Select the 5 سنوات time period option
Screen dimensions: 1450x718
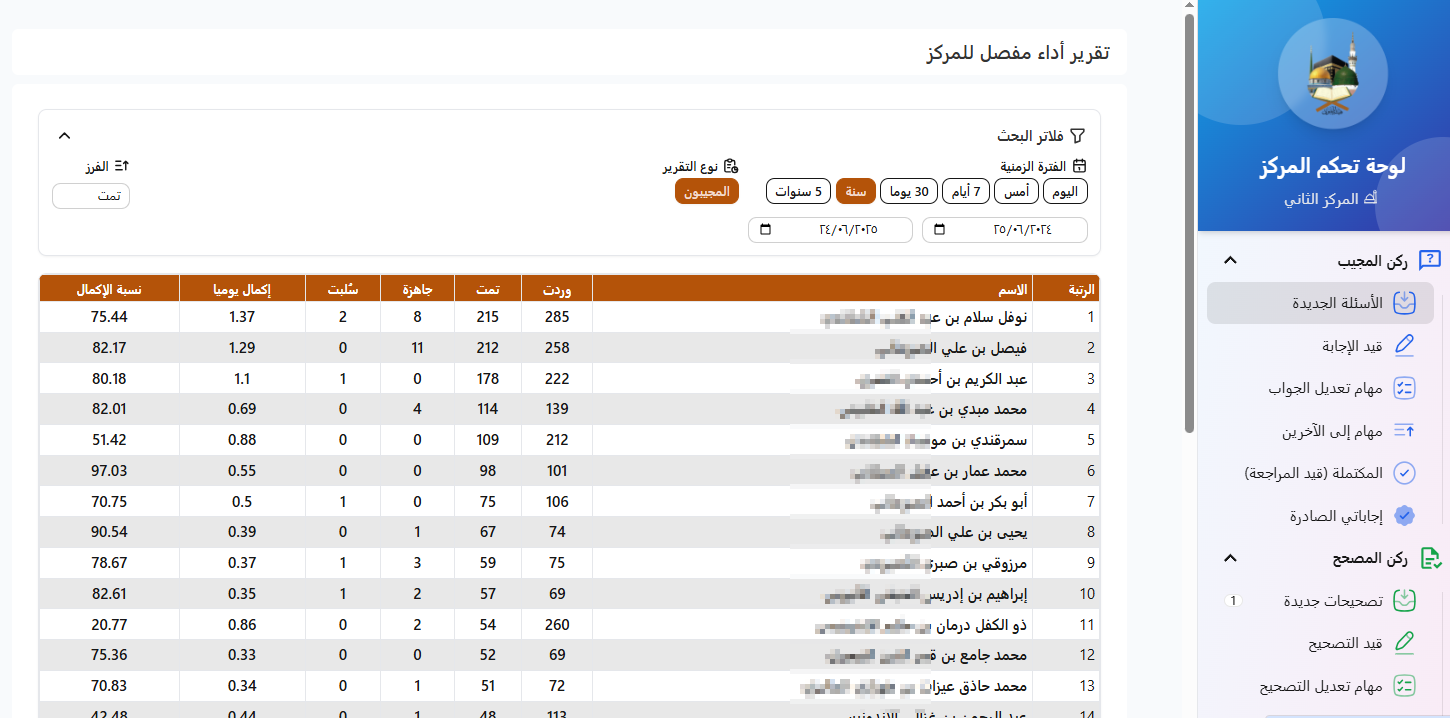[x=798, y=191]
